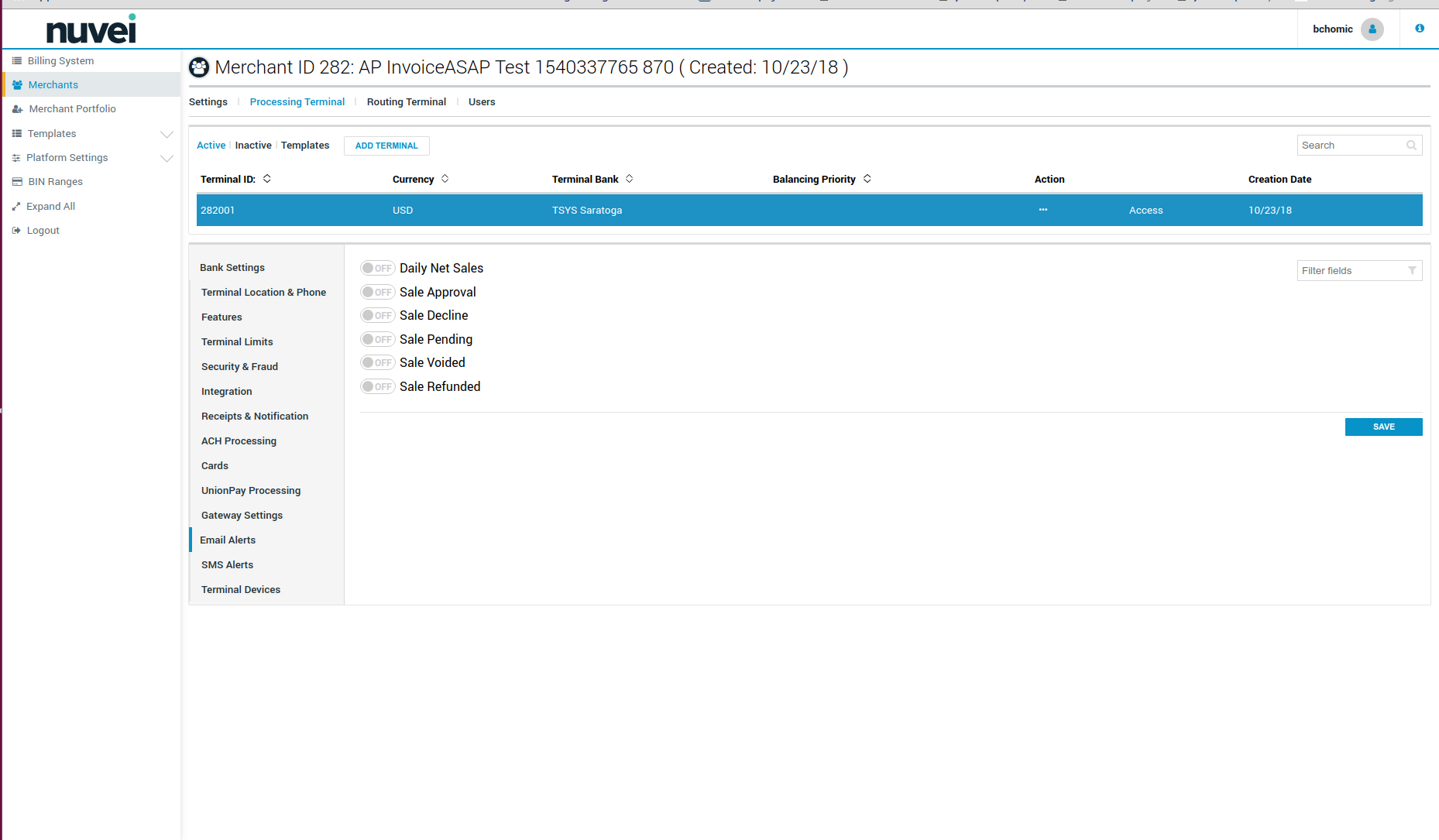Image resolution: width=1439 pixels, height=840 pixels.
Task: Open Terminal Devices section
Action: click(x=241, y=590)
